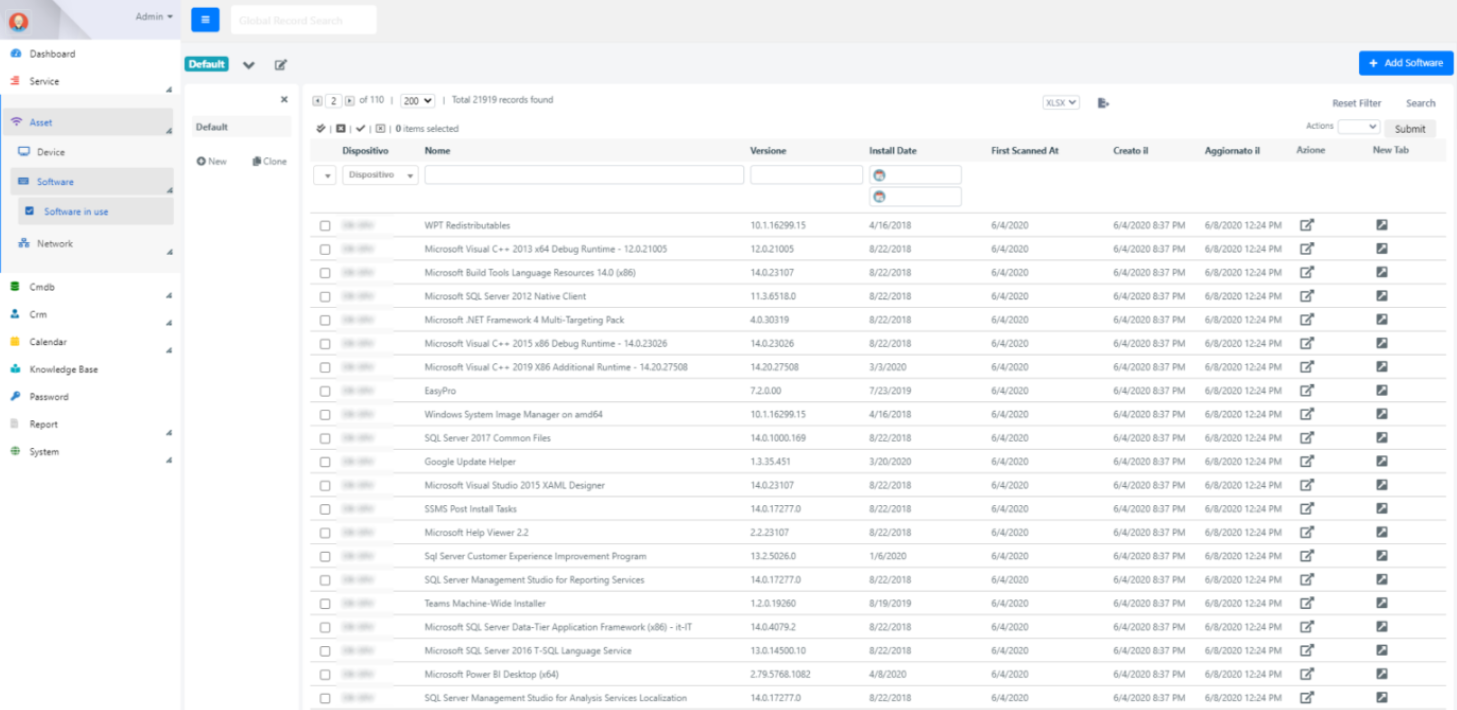
Task: Tick checkbox for Google Update Helper row
Action: tap(325, 462)
